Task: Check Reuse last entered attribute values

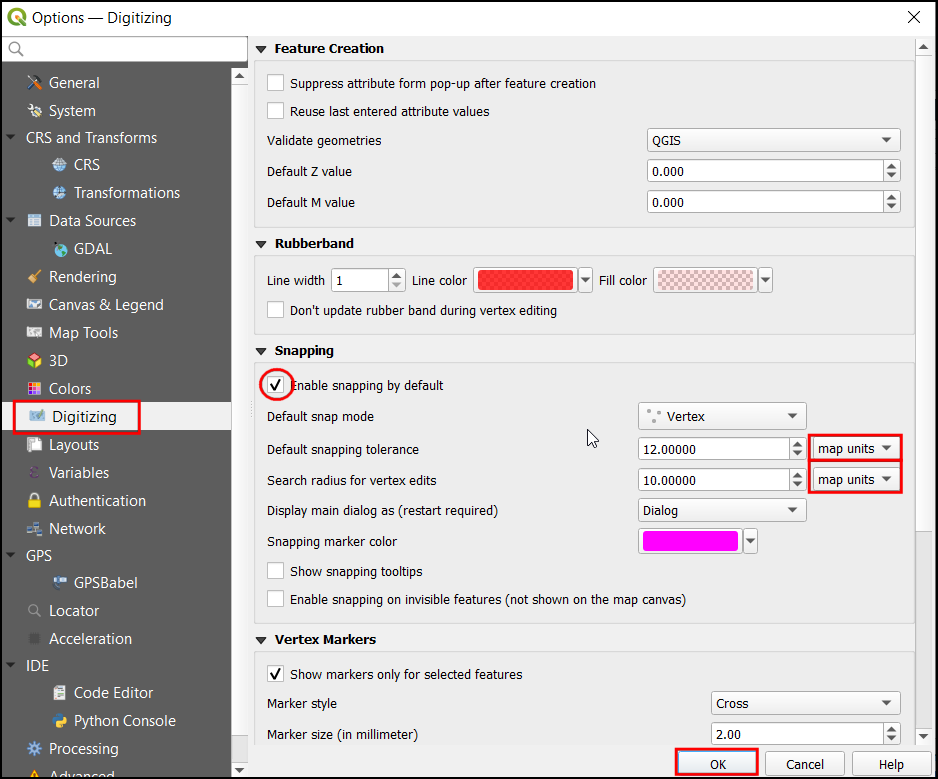Action: (x=276, y=112)
